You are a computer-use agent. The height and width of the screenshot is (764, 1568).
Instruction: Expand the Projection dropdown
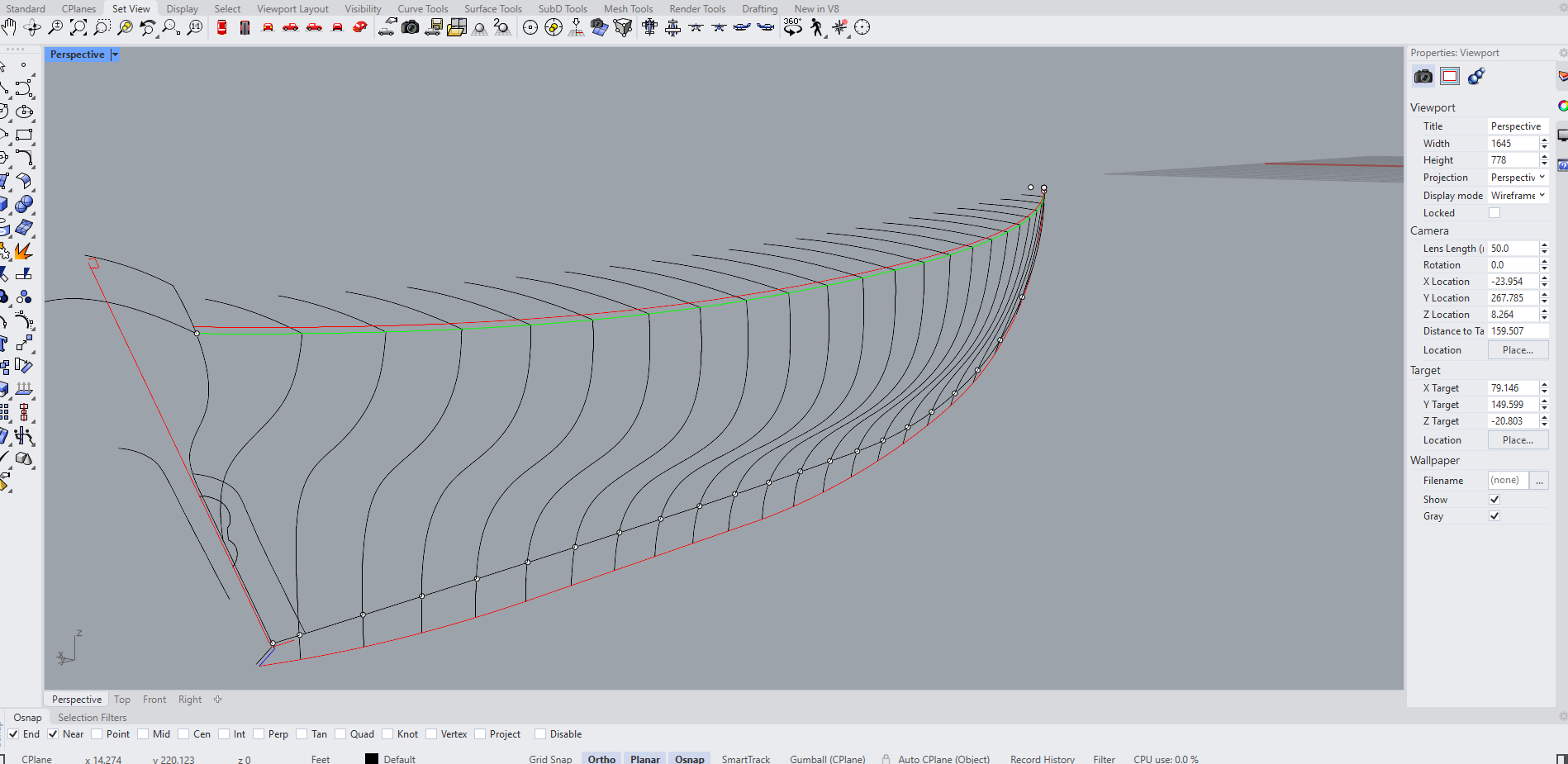(1518, 178)
